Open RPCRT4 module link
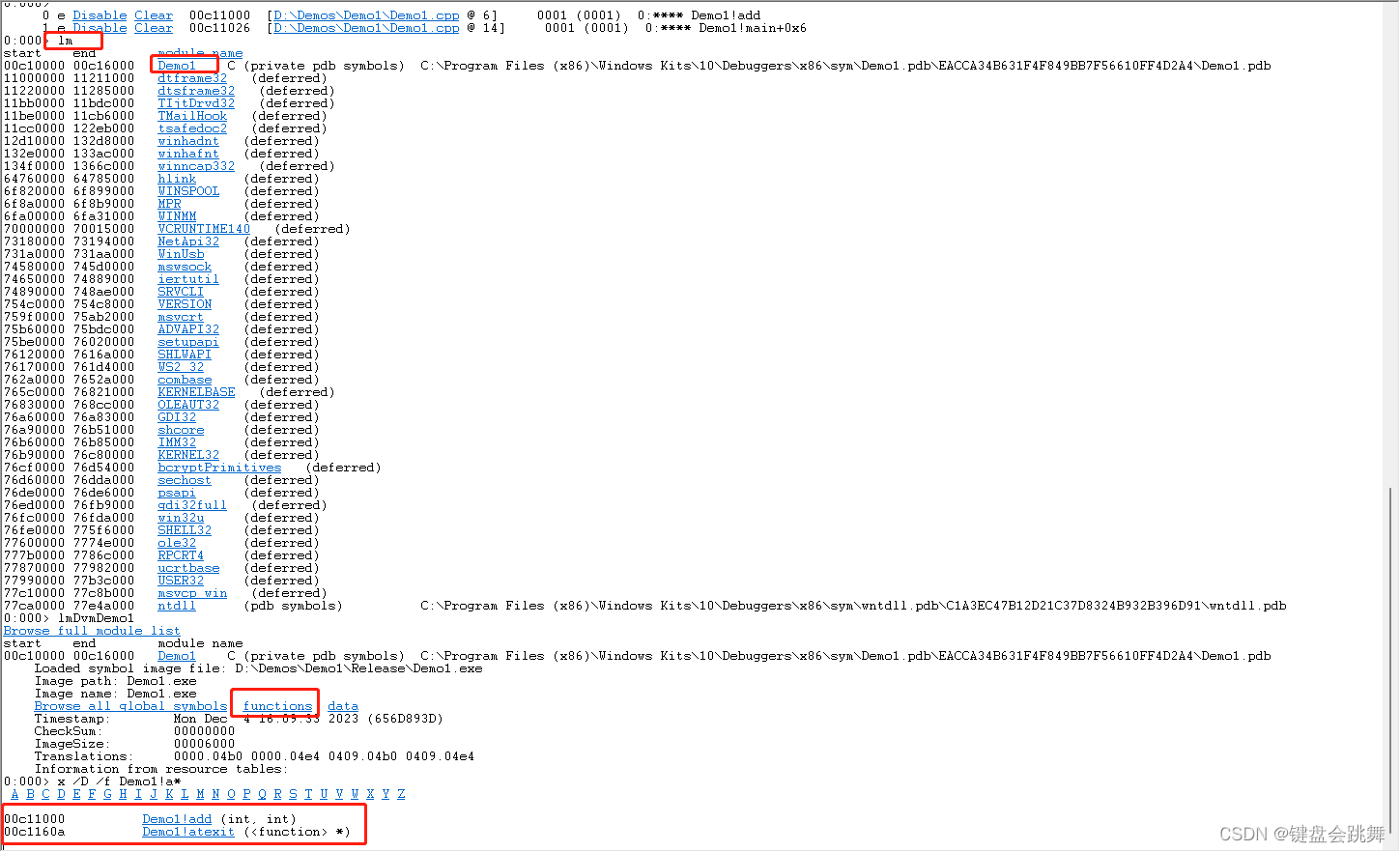Screen dimensions: 1400x852 tap(181, 555)
